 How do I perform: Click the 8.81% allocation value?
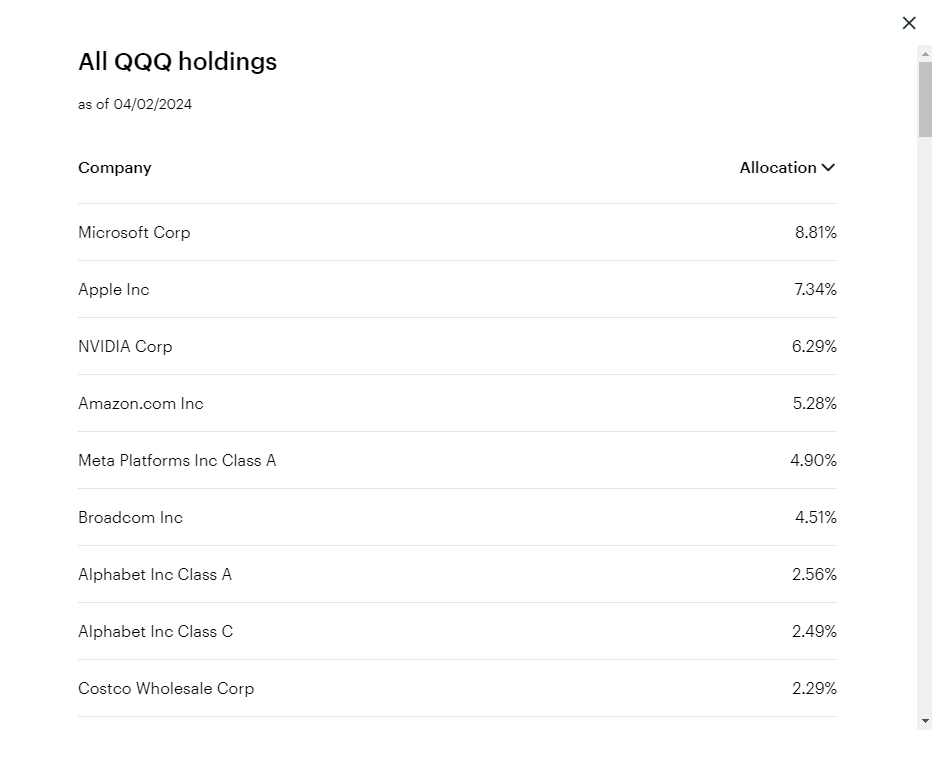click(816, 232)
